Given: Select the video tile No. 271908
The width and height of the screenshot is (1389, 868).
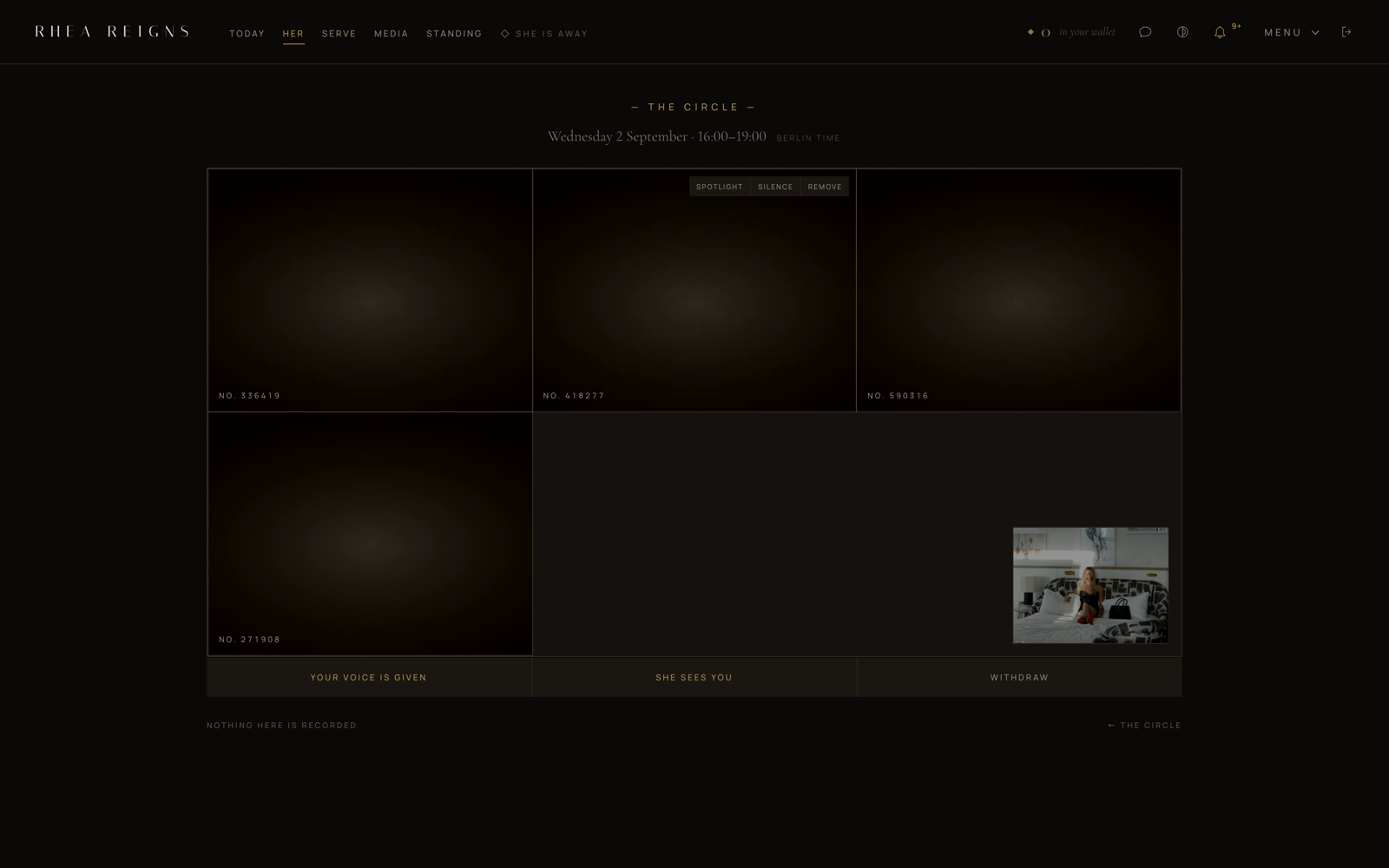Looking at the screenshot, I should [x=370, y=534].
